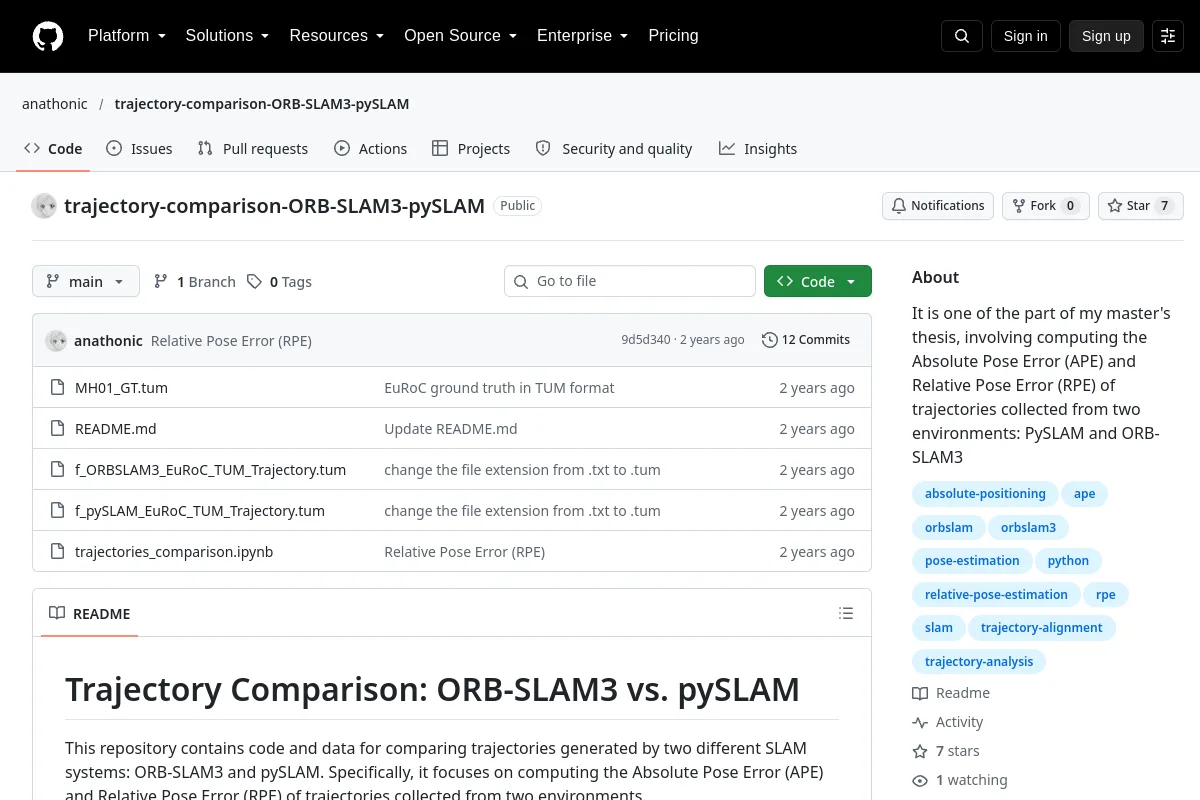Open the 0 Tags link
1200x800 pixels.
point(280,281)
